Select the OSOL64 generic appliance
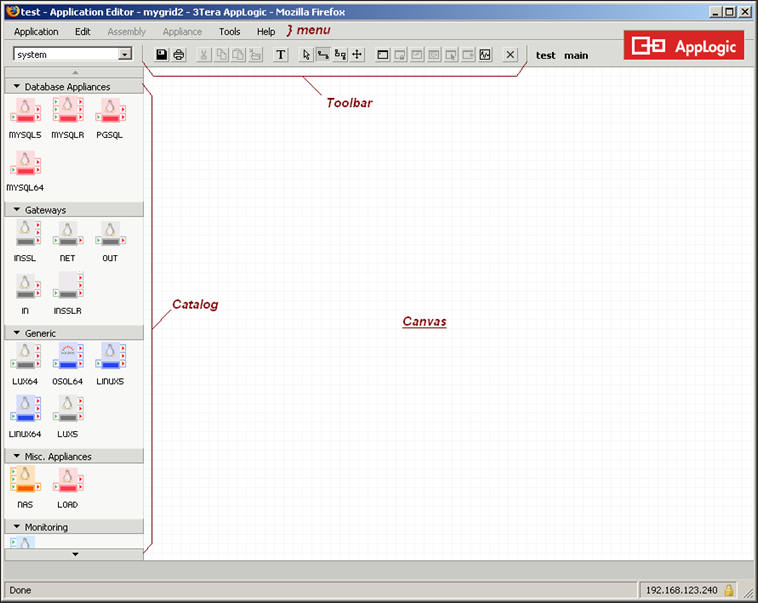Screen dimensions: 758x603 (68, 356)
